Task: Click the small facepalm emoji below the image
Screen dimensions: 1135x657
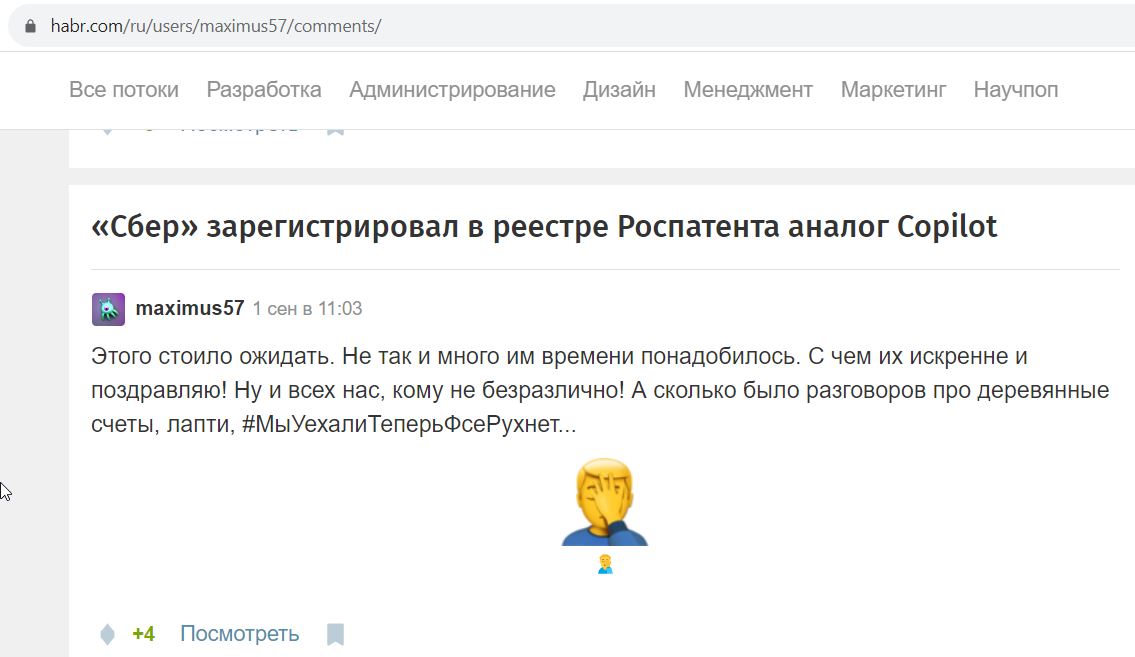Action: (605, 564)
